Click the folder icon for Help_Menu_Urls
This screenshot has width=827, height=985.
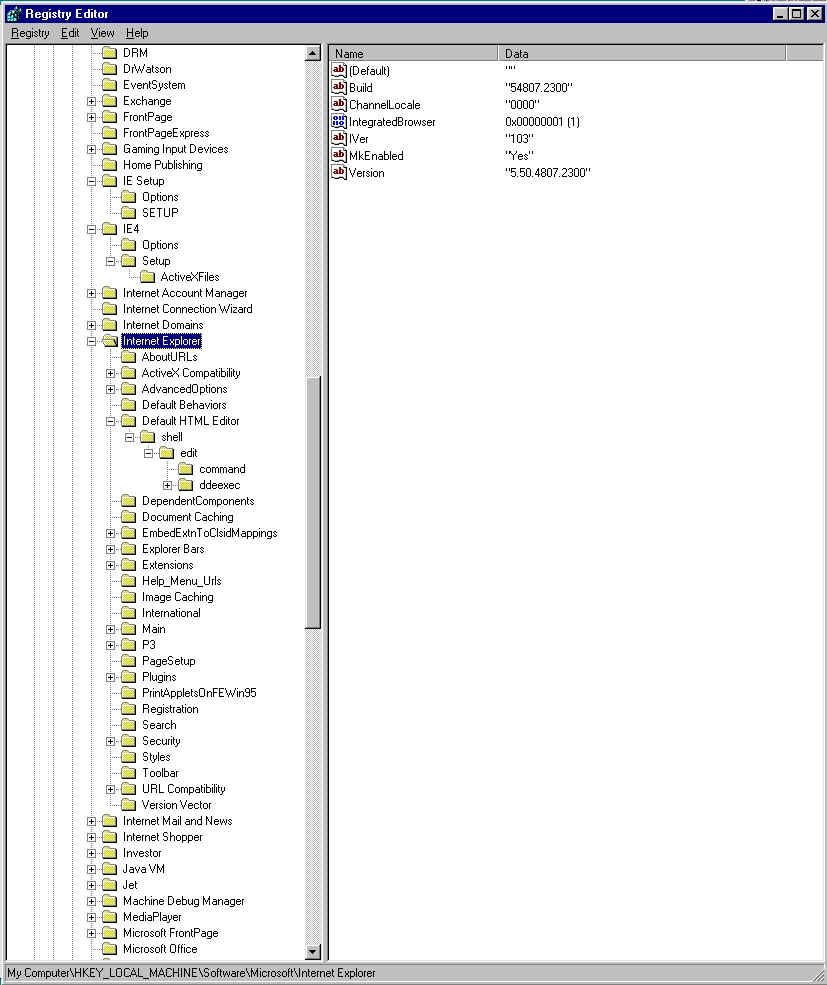click(x=129, y=581)
